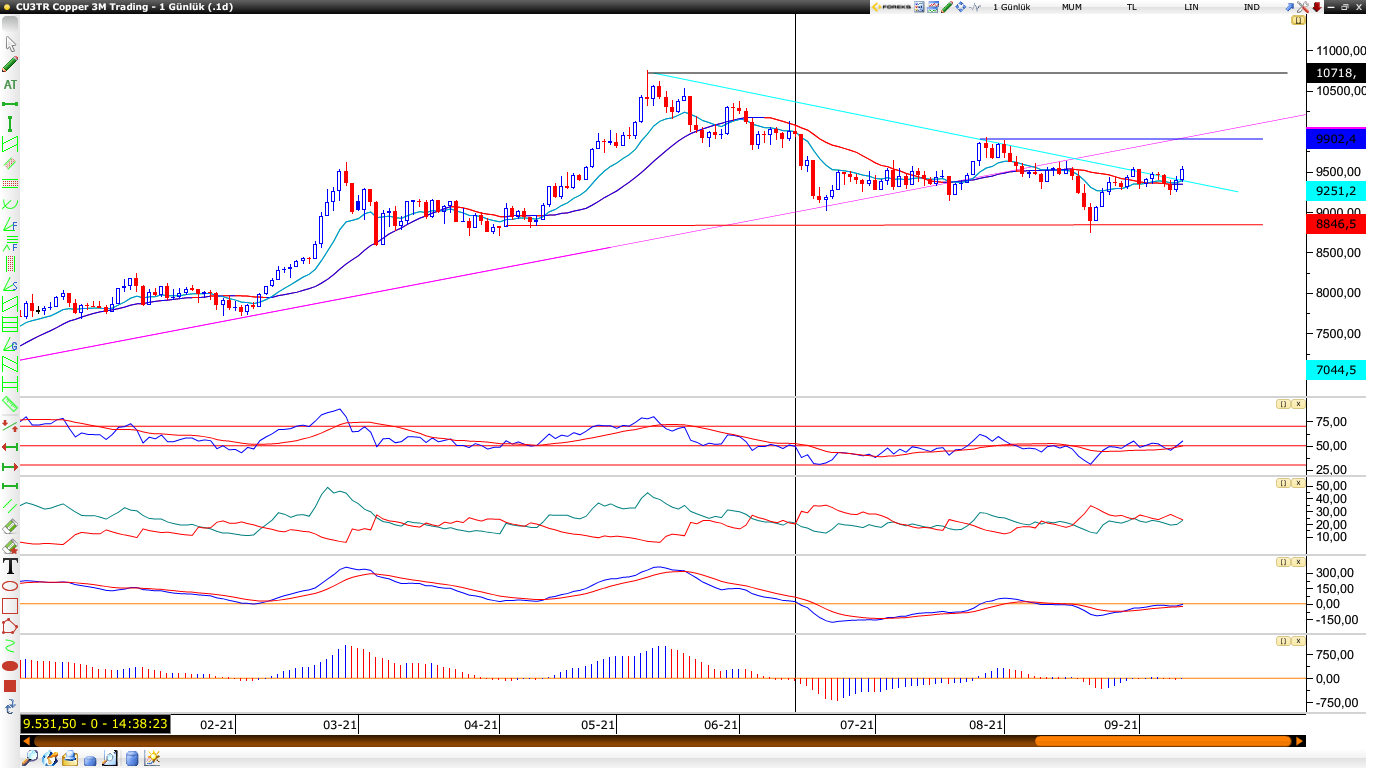
Task: Select the vertical line tool
Action: point(11,124)
